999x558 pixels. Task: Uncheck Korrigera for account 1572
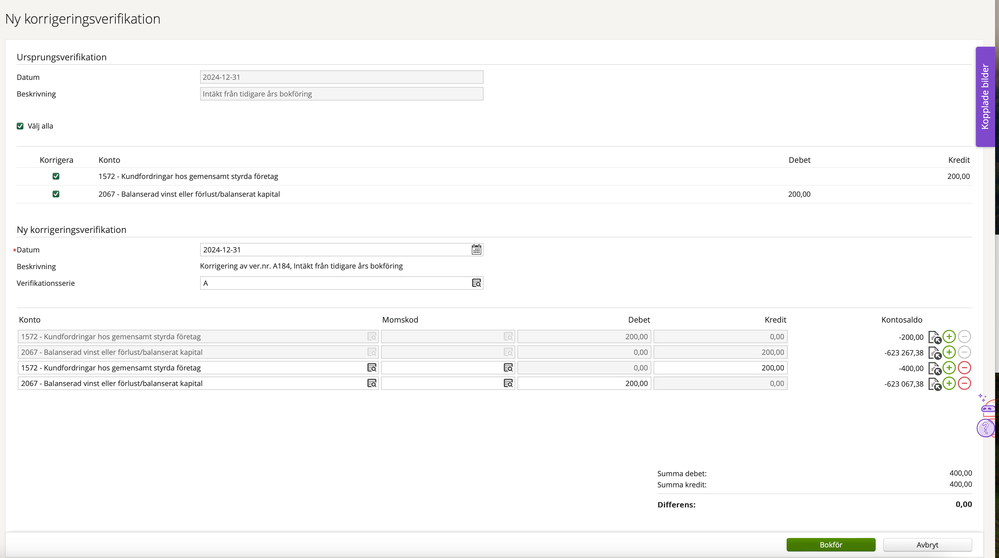(x=56, y=176)
